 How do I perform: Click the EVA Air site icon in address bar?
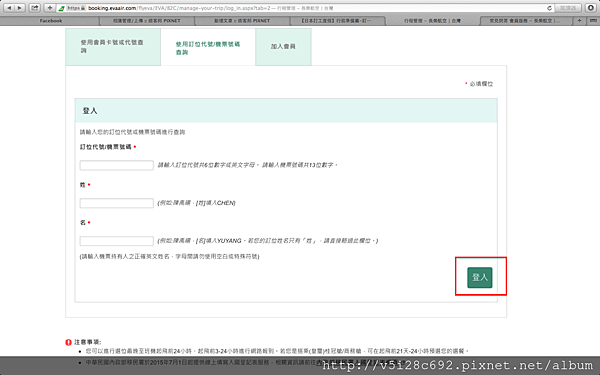click(61, 8)
